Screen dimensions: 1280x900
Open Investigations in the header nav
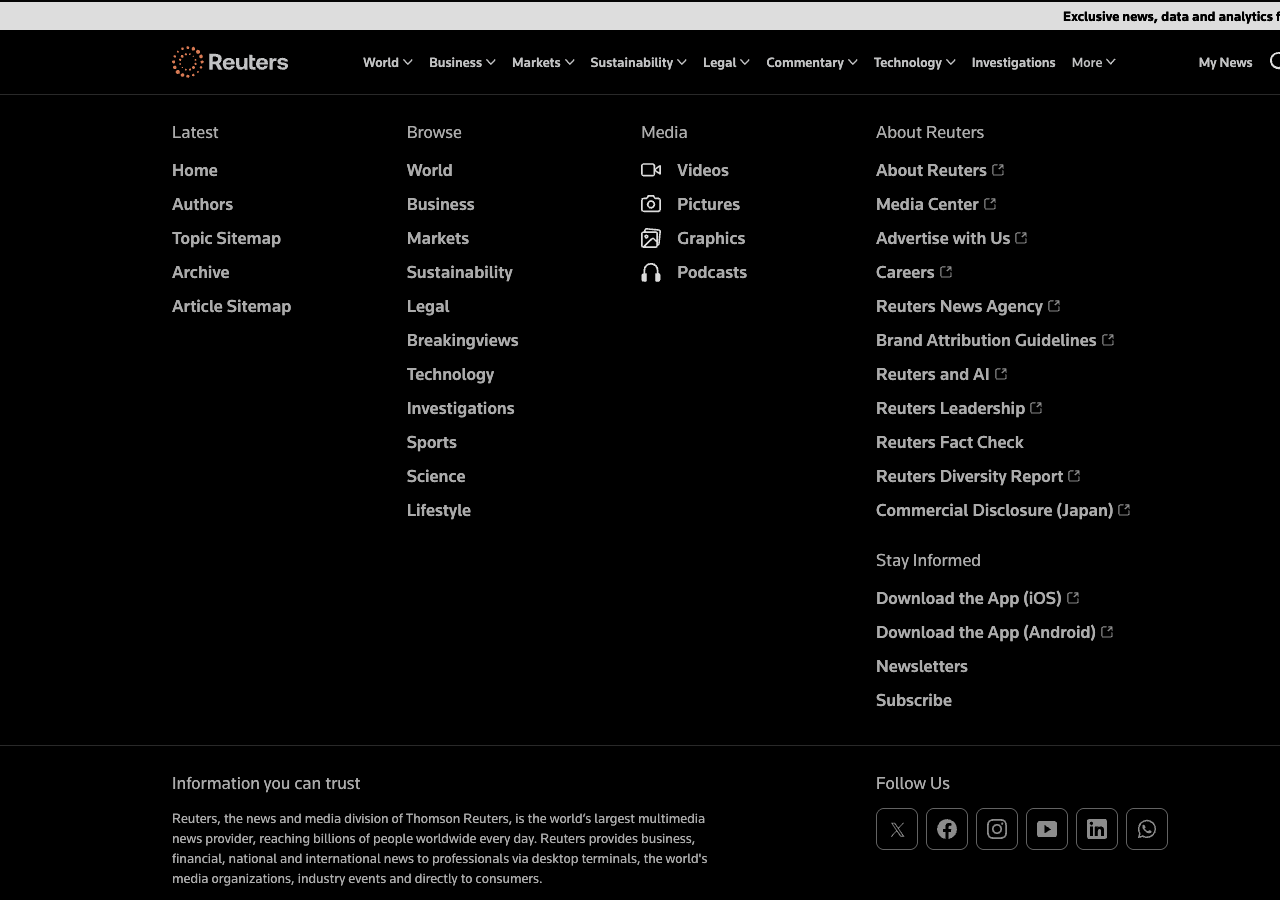tap(1013, 62)
